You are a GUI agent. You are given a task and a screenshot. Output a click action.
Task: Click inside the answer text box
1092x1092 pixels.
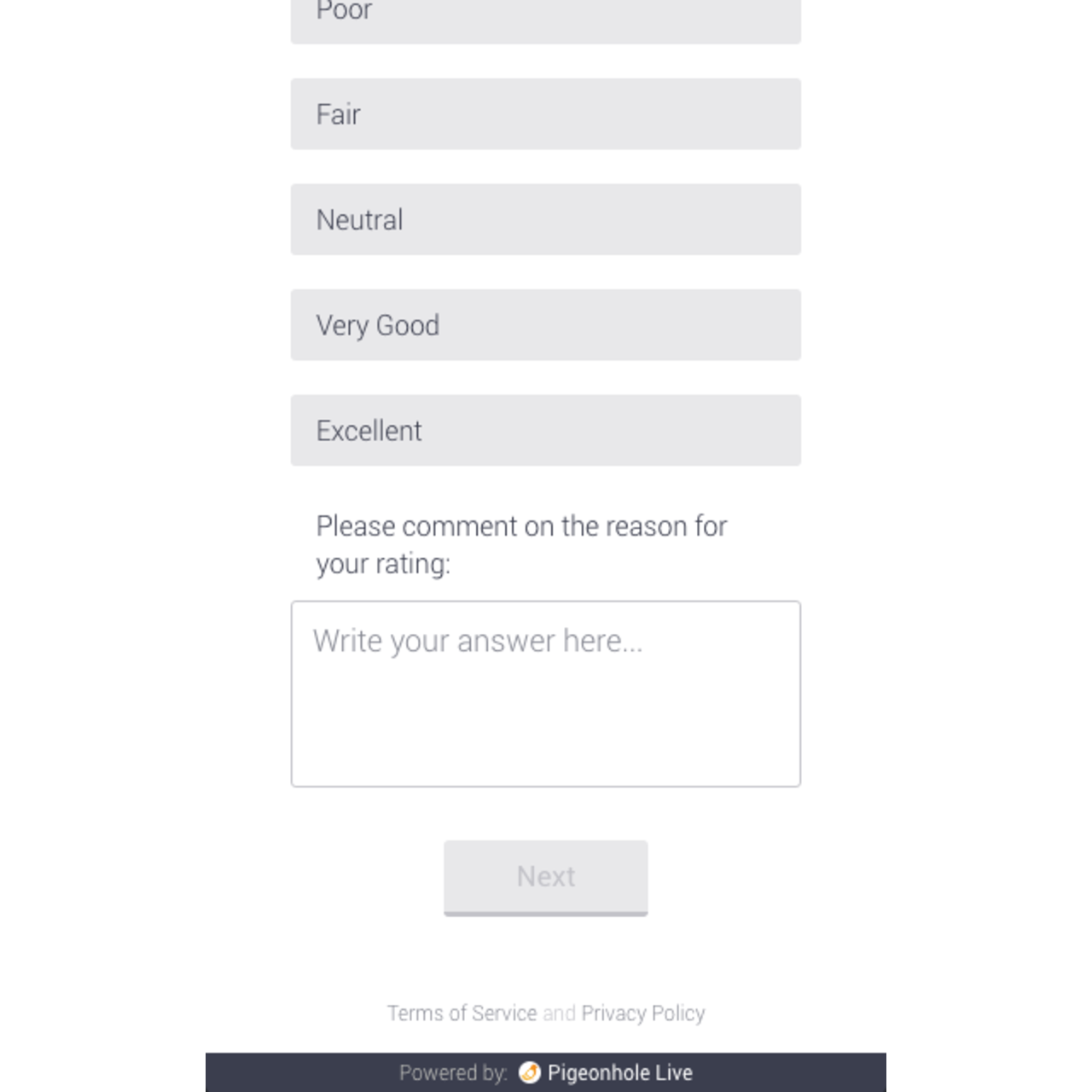tap(545, 693)
